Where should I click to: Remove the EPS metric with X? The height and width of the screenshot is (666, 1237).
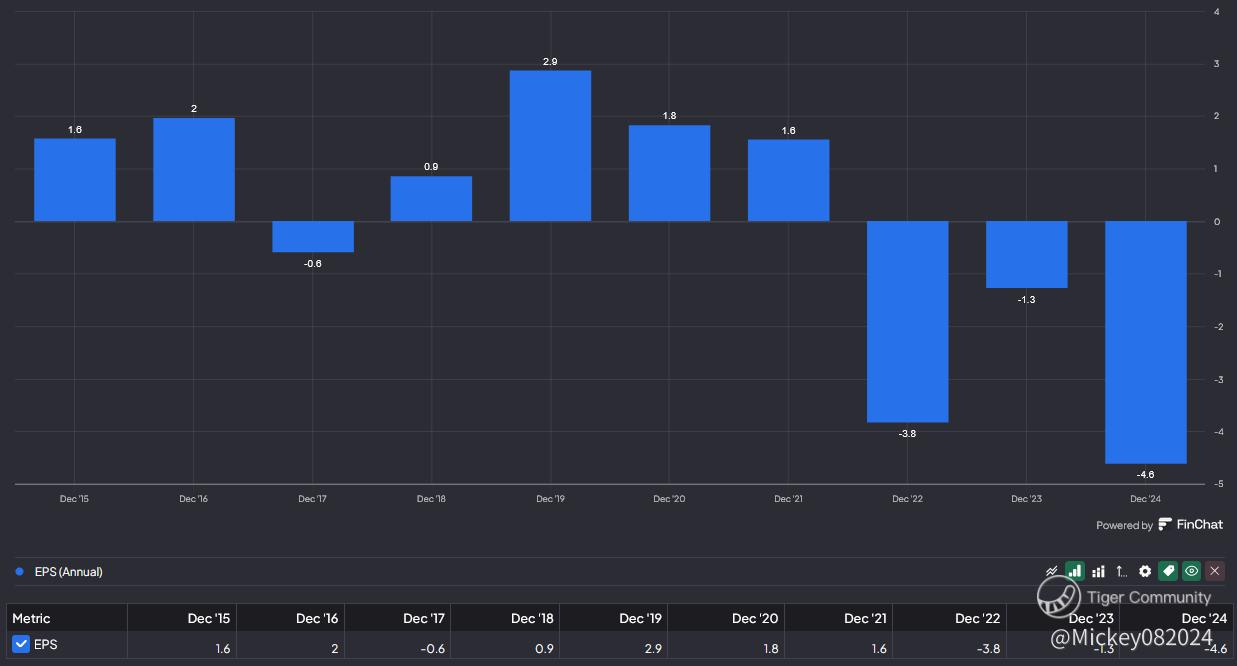pyautogui.click(x=1214, y=571)
